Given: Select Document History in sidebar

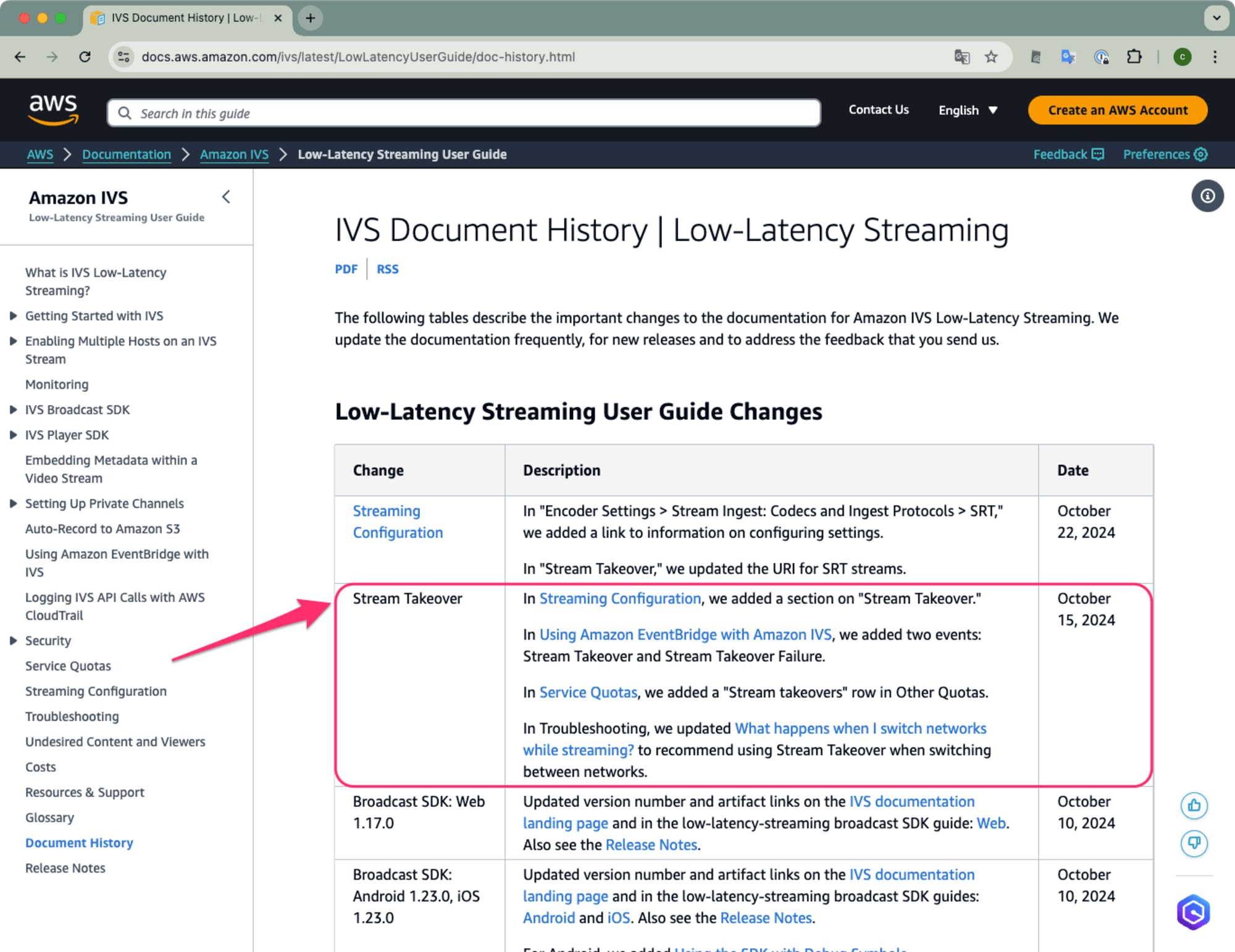Looking at the screenshot, I should pos(79,843).
